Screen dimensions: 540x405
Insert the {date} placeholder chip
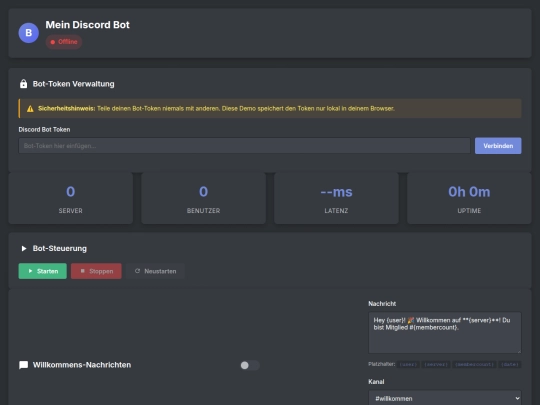pyautogui.click(x=510, y=364)
